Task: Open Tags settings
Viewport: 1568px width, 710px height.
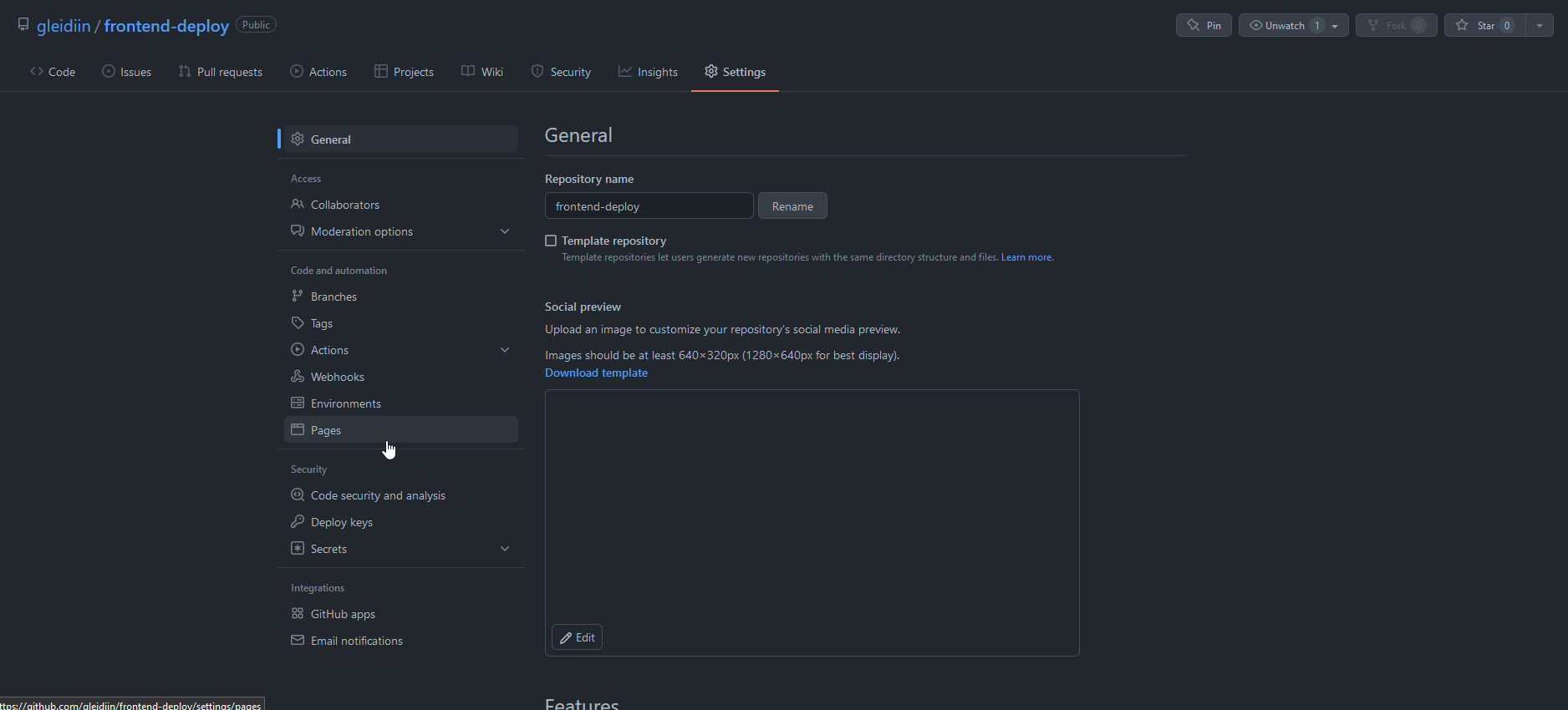Action: [x=401, y=322]
